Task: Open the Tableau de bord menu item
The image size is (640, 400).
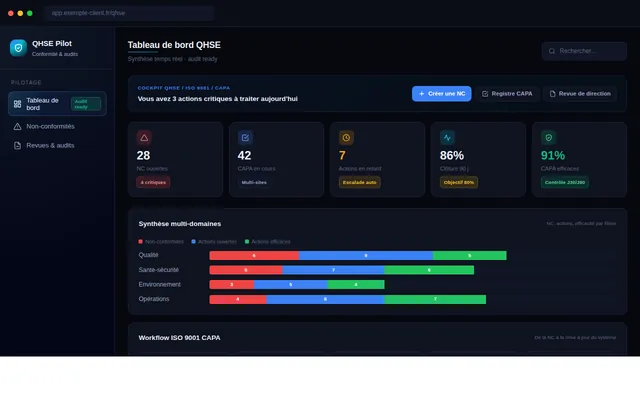Action: (x=57, y=104)
